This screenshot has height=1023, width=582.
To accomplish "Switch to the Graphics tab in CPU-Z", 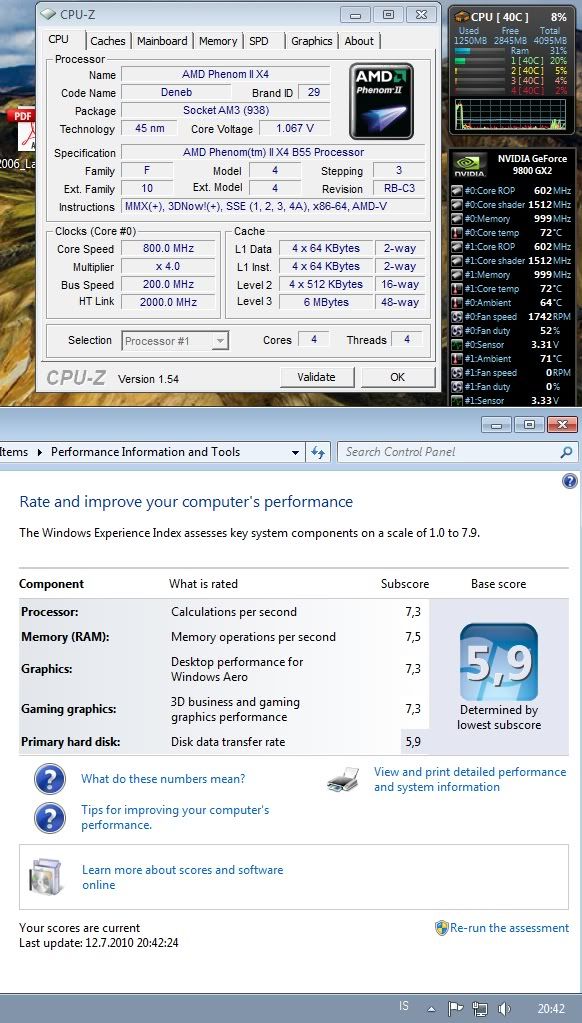I will click(311, 41).
